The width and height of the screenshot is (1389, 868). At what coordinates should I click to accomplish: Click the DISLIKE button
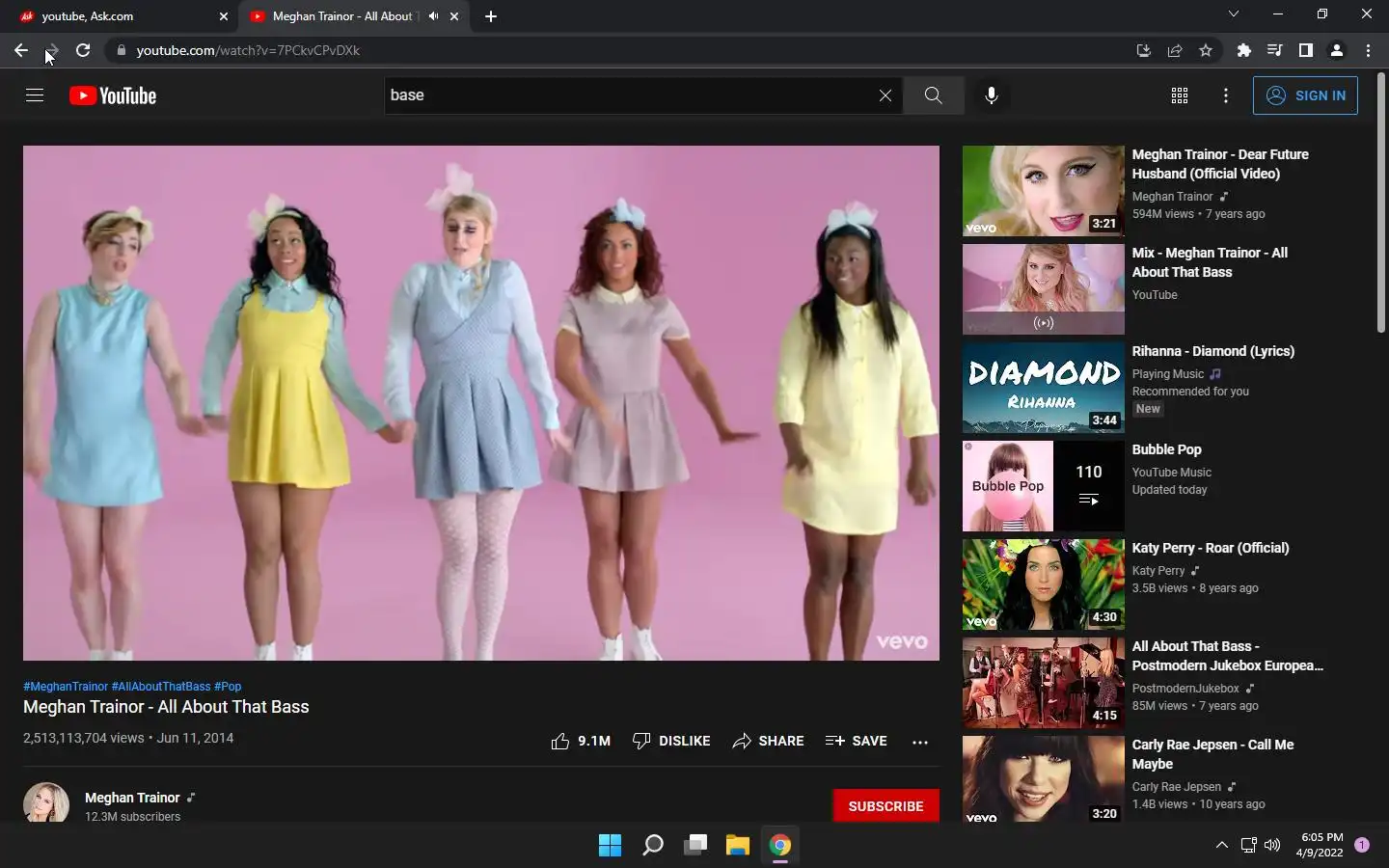pyautogui.click(x=671, y=741)
